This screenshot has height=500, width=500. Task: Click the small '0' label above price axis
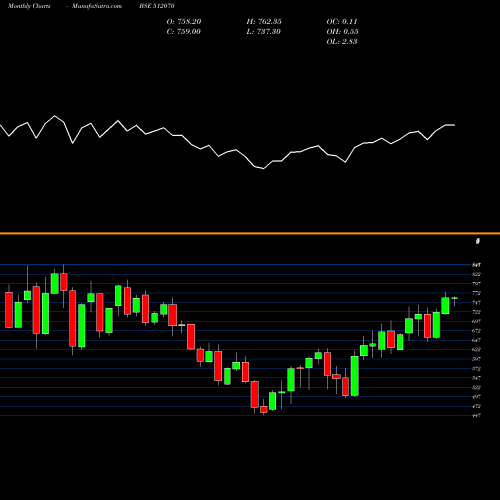pyautogui.click(x=478, y=241)
